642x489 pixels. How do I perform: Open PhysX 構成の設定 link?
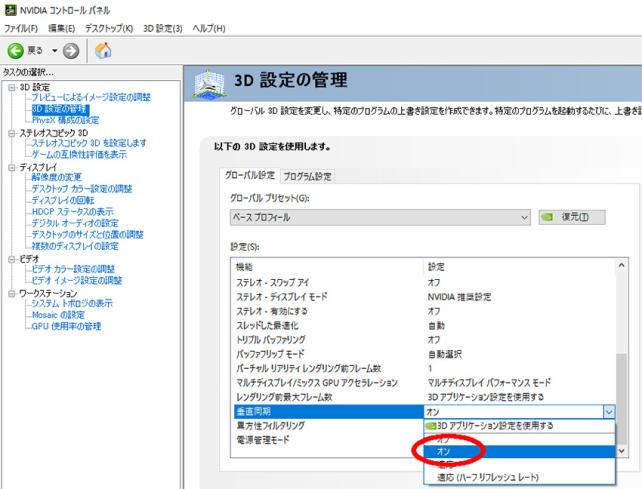click(66, 120)
